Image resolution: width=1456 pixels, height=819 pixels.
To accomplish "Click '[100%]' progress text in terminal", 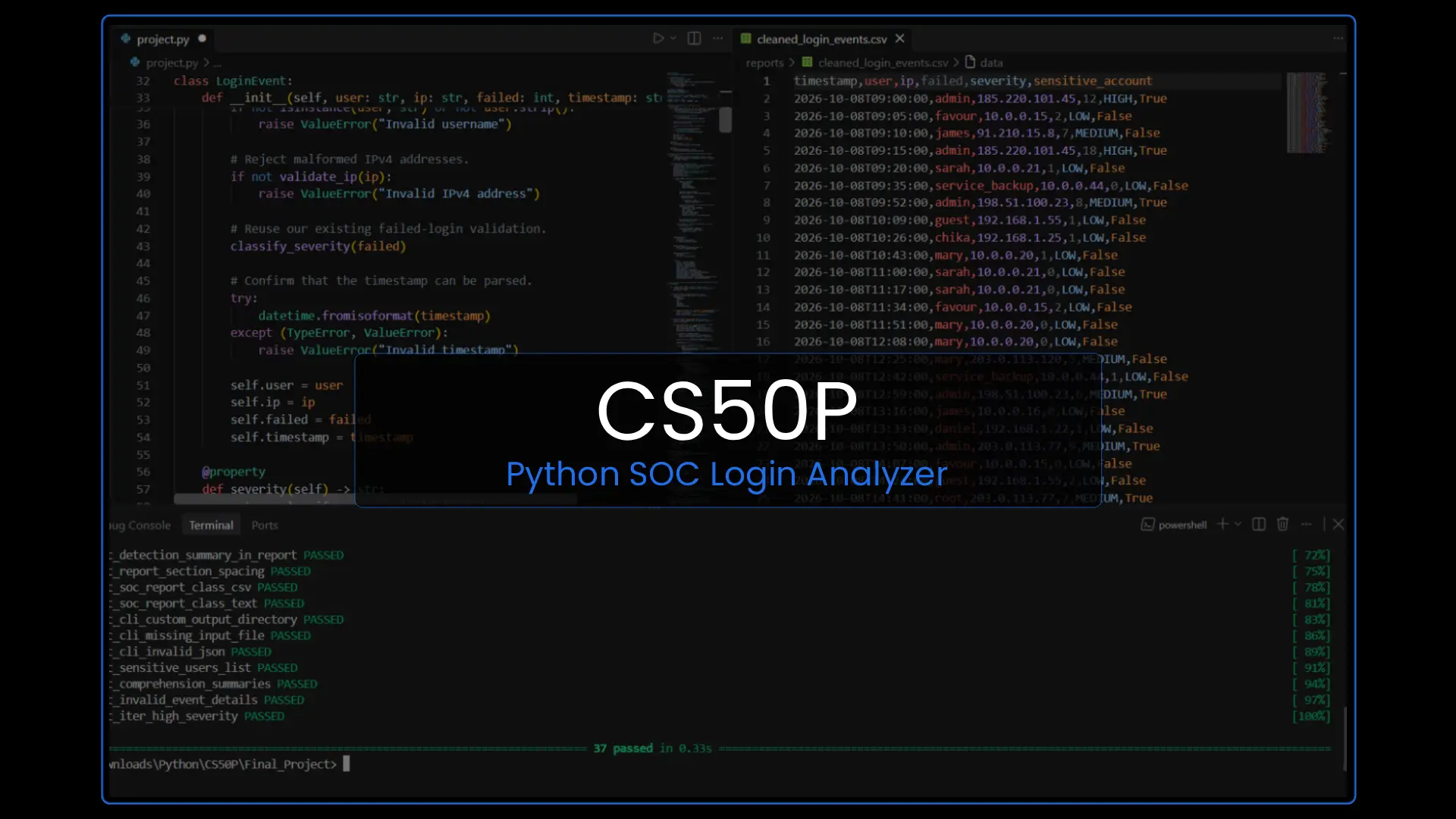I will click(1311, 716).
